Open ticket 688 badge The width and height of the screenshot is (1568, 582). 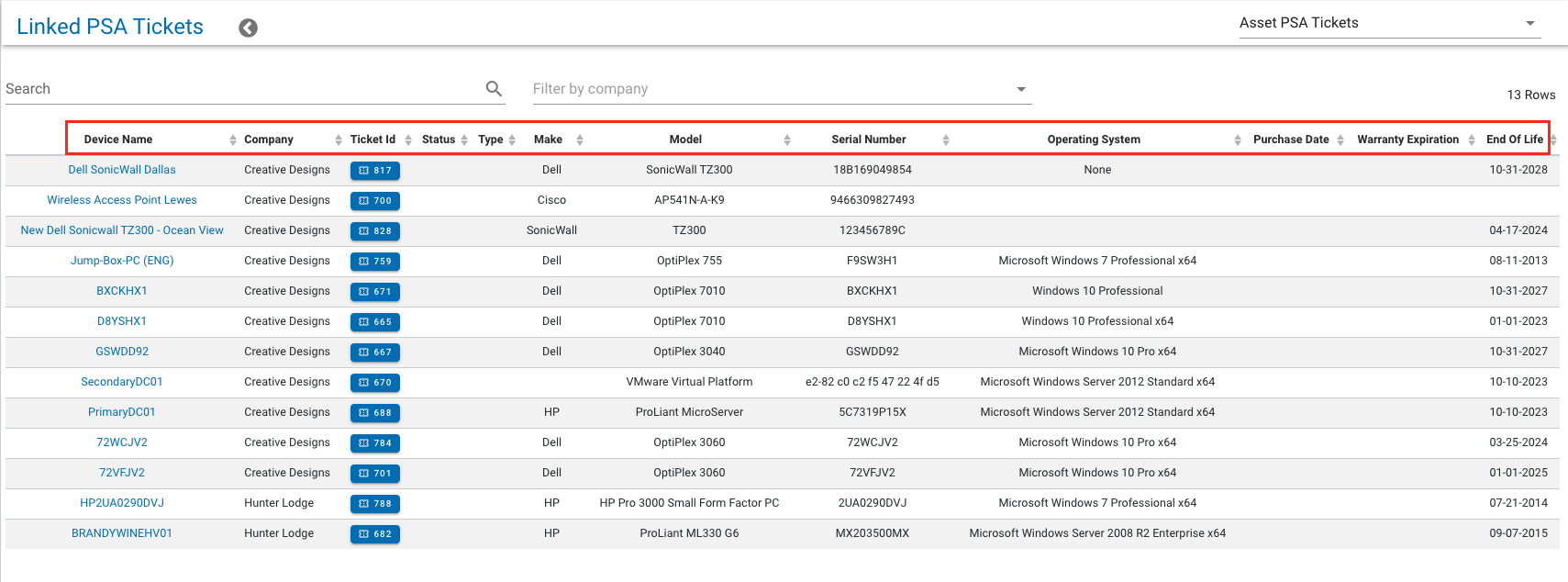click(375, 412)
